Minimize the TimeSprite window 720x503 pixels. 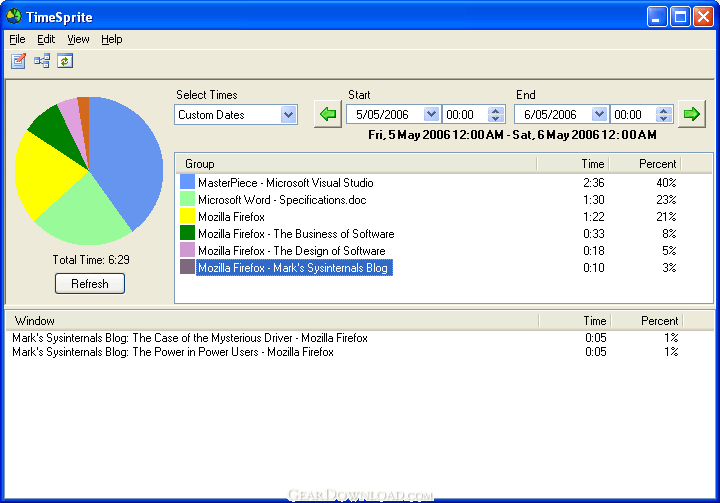(657, 17)
